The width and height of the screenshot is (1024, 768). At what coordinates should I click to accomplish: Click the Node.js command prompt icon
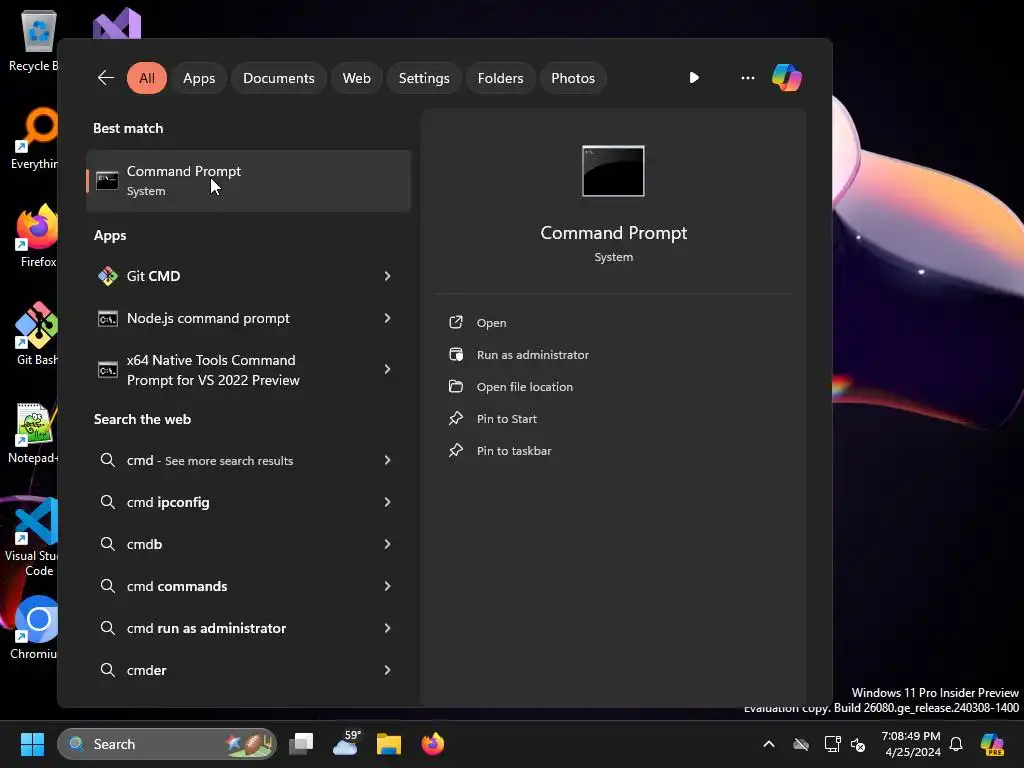click(108, 319)
